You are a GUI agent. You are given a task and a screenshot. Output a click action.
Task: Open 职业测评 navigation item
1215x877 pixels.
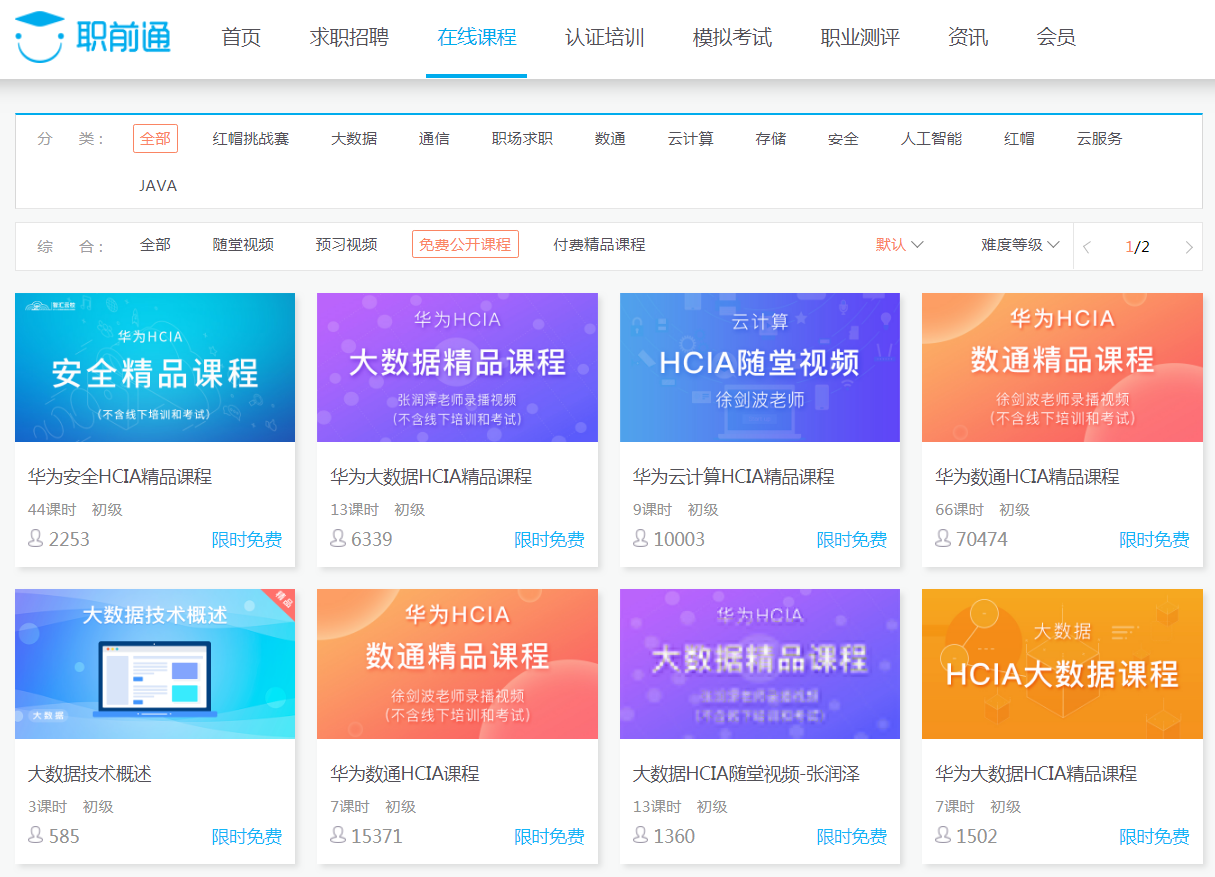tap(860, 38)
